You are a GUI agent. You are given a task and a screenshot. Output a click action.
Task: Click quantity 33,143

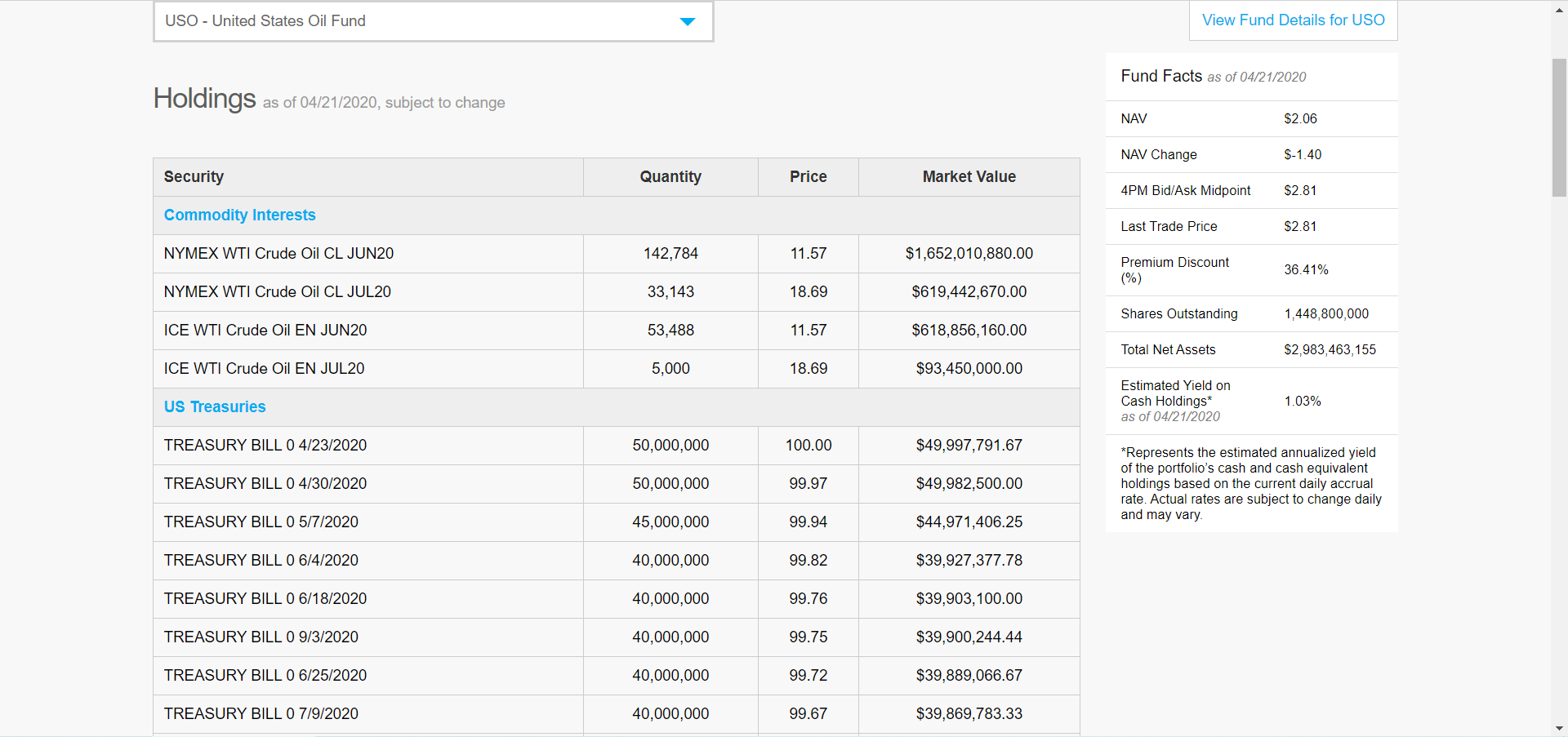click(670, 292)
